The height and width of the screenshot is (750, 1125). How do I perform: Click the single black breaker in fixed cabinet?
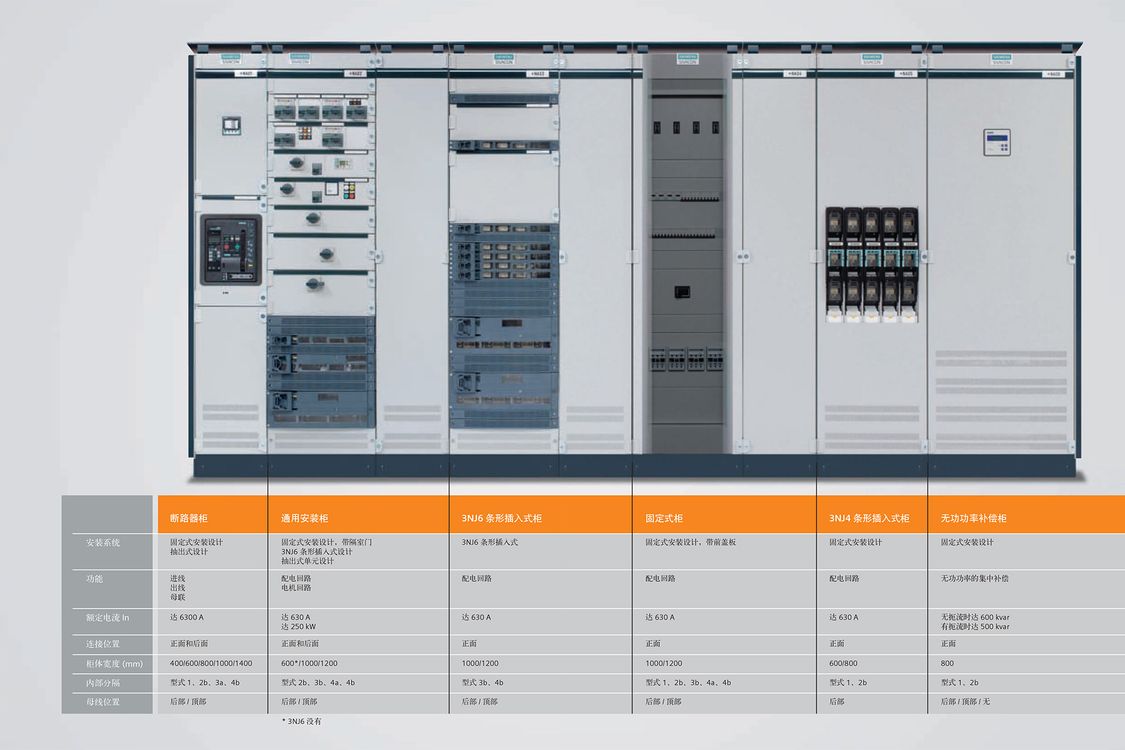(682, 292)
